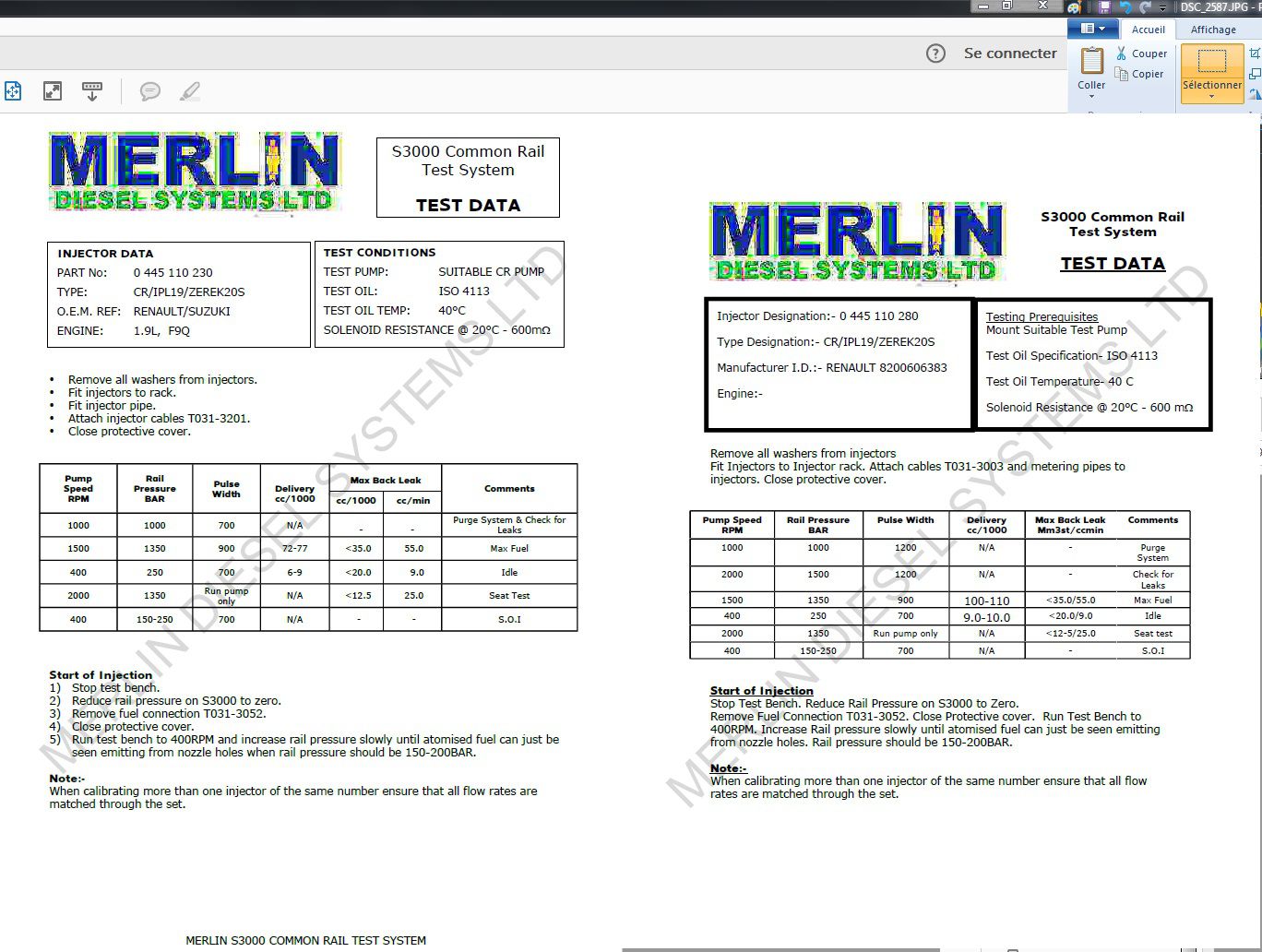Click the O.E.M. reference 'RENAULT/SUZUKI'

click(182, 312)
